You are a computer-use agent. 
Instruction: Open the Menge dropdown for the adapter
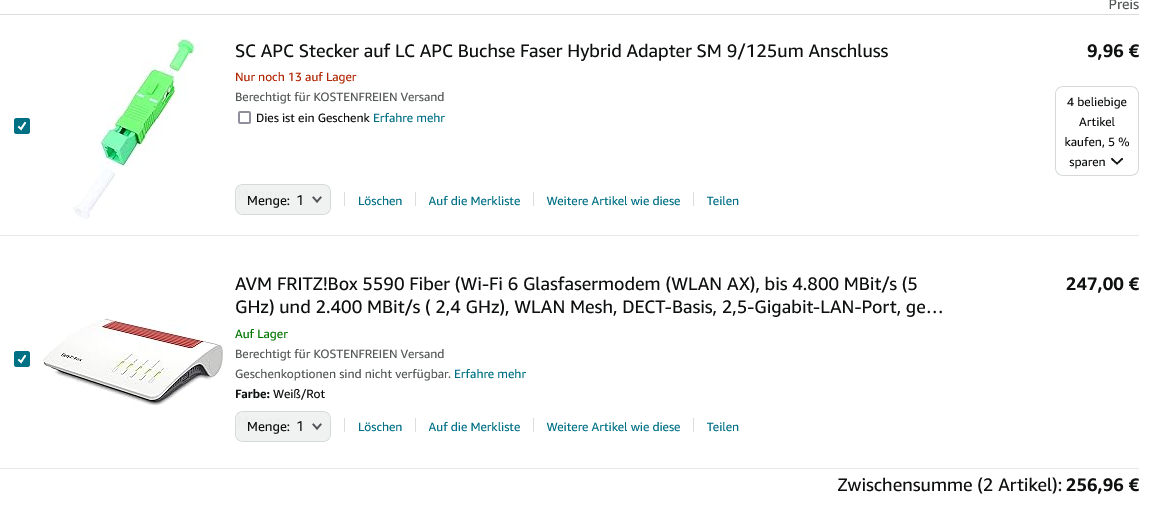coord(283,200)
